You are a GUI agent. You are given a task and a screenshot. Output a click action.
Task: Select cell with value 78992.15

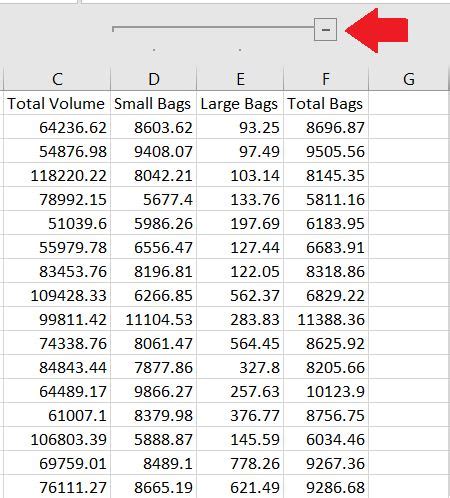[x=57, y=199]
